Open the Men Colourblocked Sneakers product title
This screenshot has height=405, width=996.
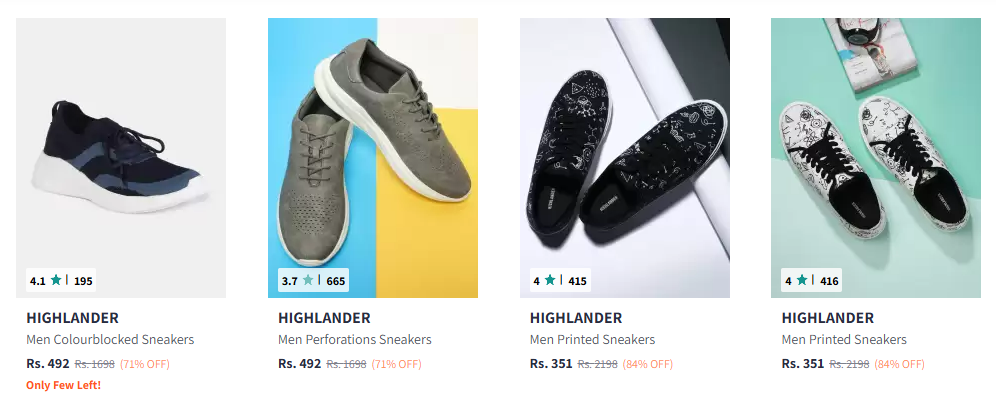pos(110,340)
